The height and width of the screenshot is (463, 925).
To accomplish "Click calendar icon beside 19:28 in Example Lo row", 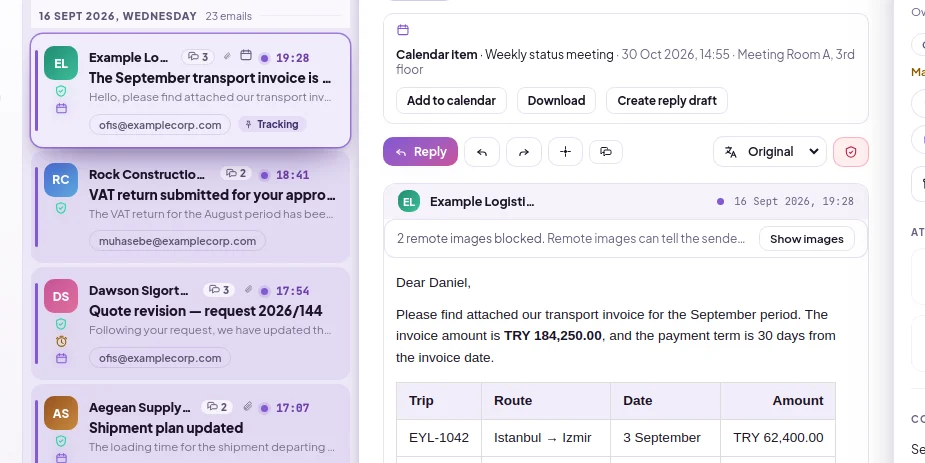I will tap(246, 56).
